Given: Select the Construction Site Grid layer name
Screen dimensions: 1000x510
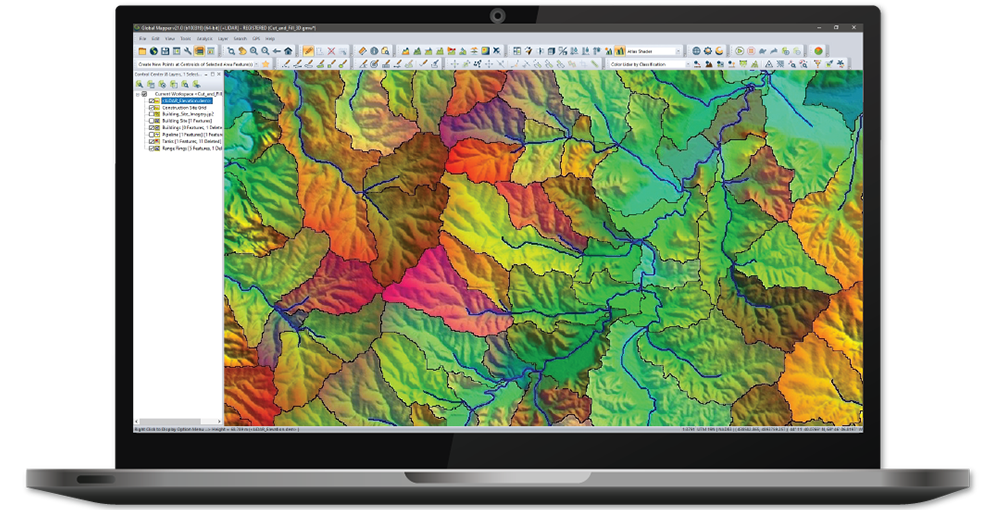Looking at the screenshot, I should point(184,108).
